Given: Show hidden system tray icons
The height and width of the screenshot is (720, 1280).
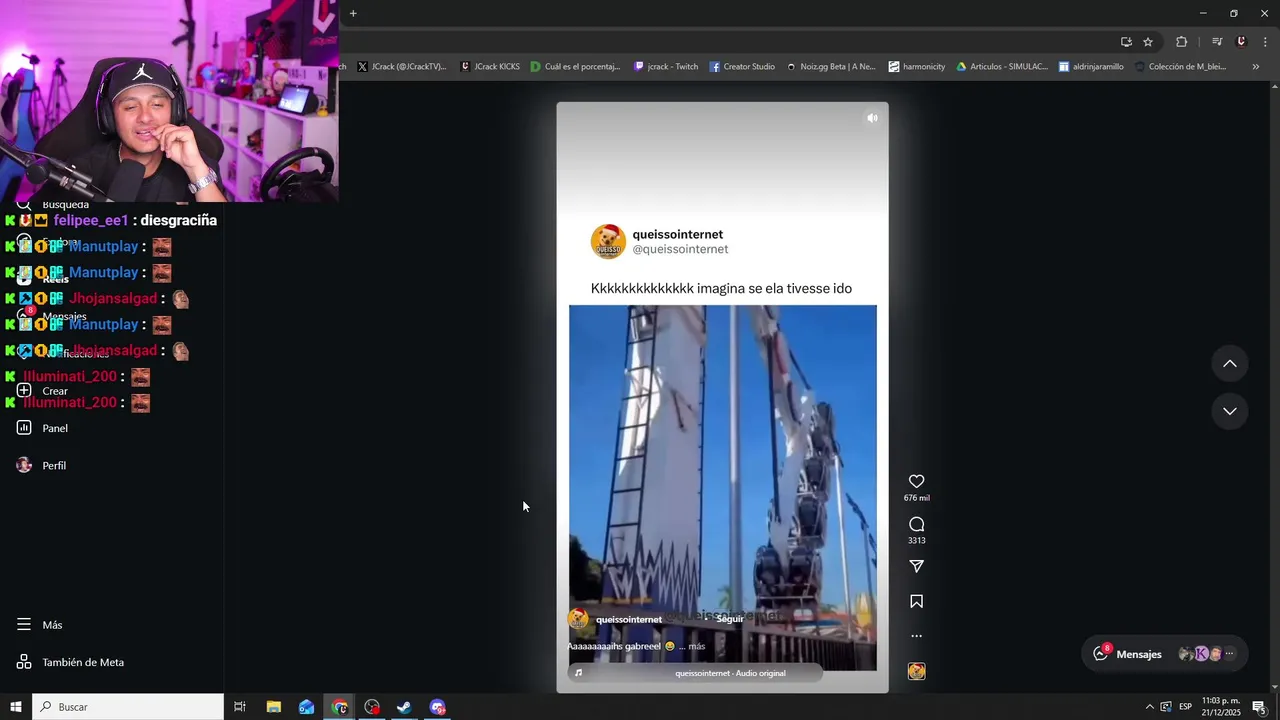Looking at the screenshot, I should pyautogui.click(x=1149, y=707).
